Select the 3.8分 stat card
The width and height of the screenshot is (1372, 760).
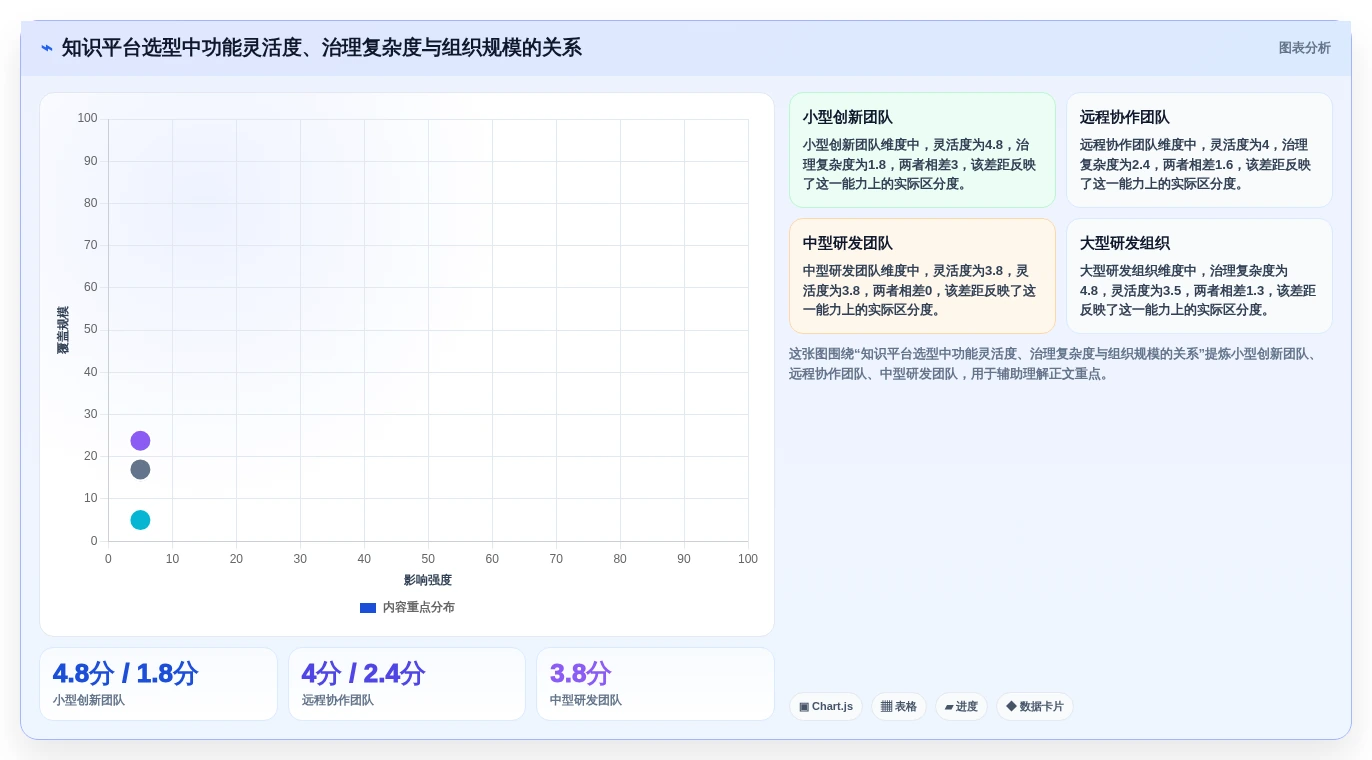click(655, 684)
